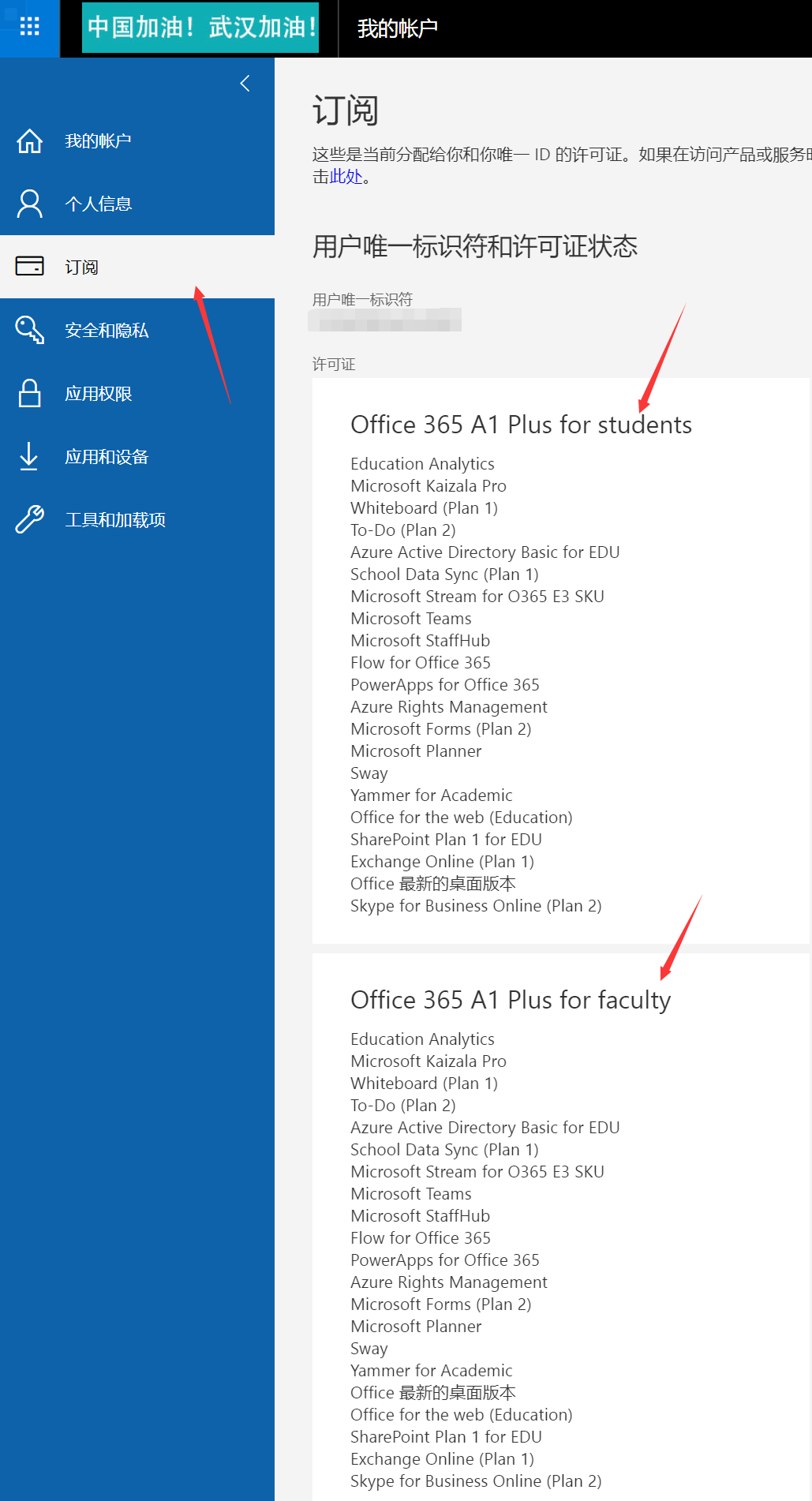Click Azure Active Directory Basic for EDU, students
Screen dimensions: 812x1501
(x=485, y=552)
